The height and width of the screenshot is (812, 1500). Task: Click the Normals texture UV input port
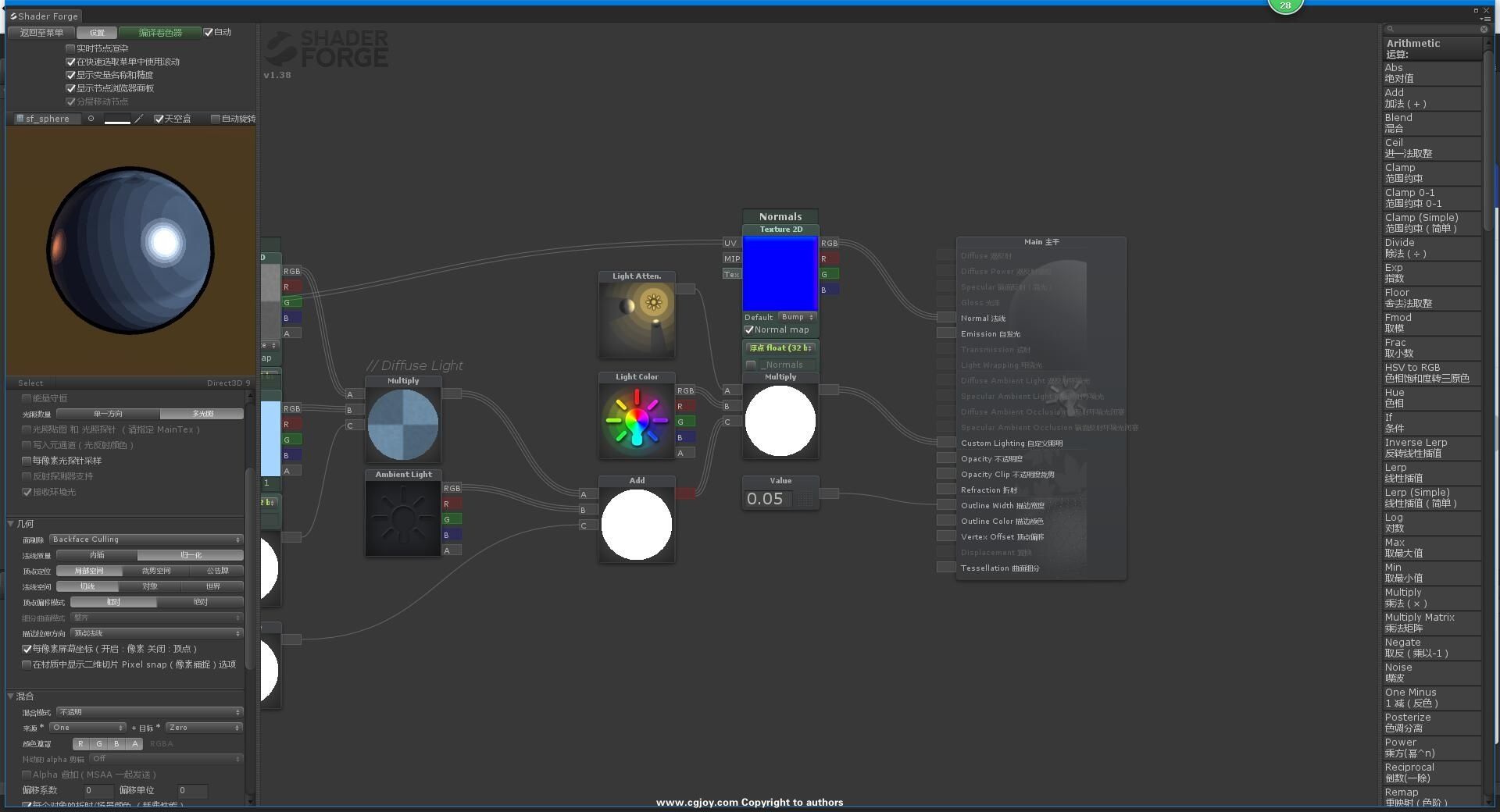(x=731, y=243)
